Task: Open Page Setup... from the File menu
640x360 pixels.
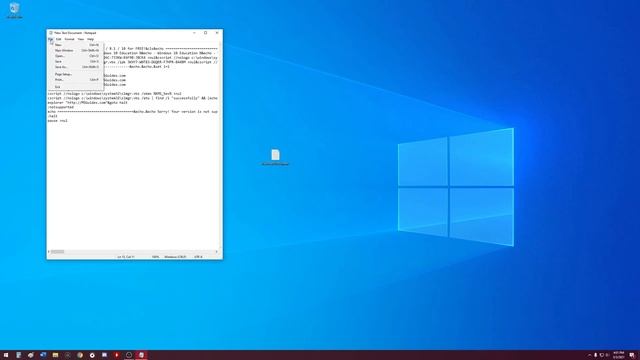Action: click(76, 74)
